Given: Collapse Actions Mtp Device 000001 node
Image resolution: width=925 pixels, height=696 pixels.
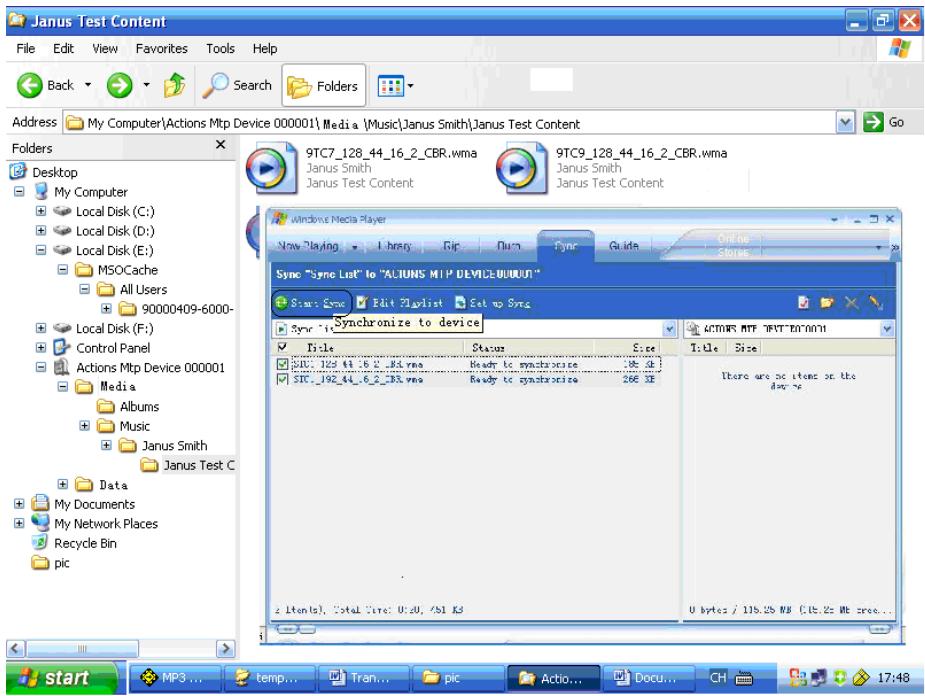Looking at the screenshot, I should [x=41, y=367].
